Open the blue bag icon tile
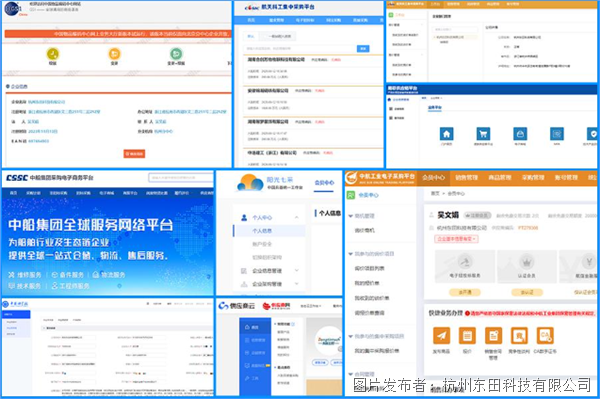600x399 pixels. click(520, 134)
